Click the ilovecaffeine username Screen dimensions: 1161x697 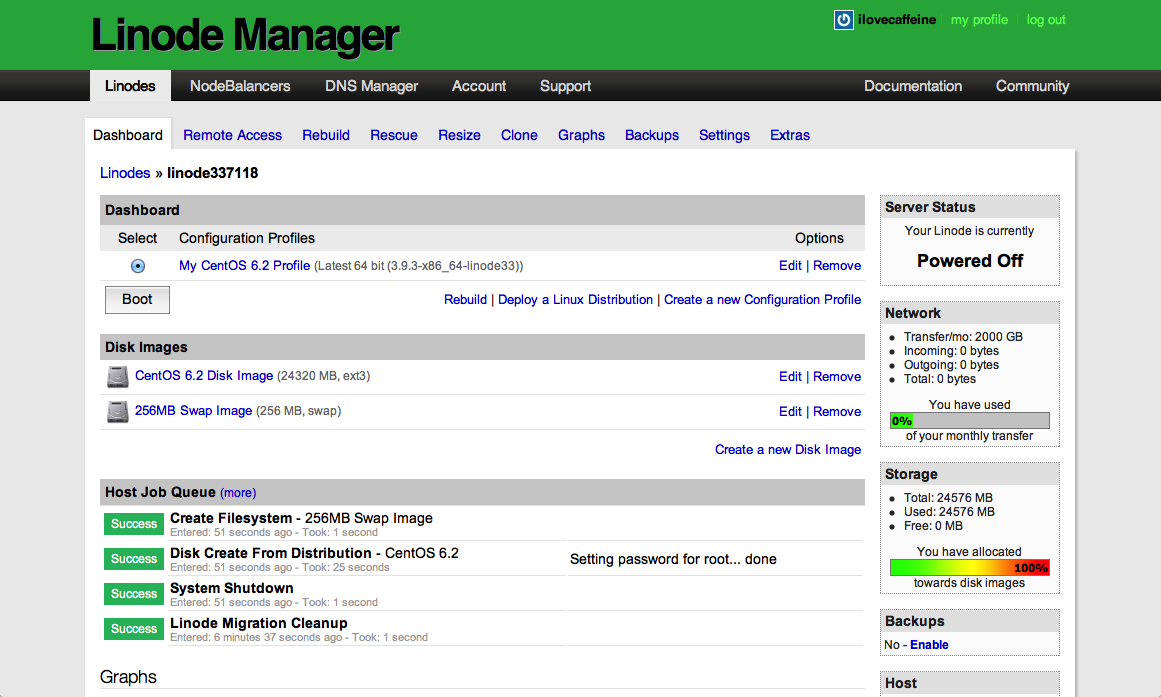point(897,20)
